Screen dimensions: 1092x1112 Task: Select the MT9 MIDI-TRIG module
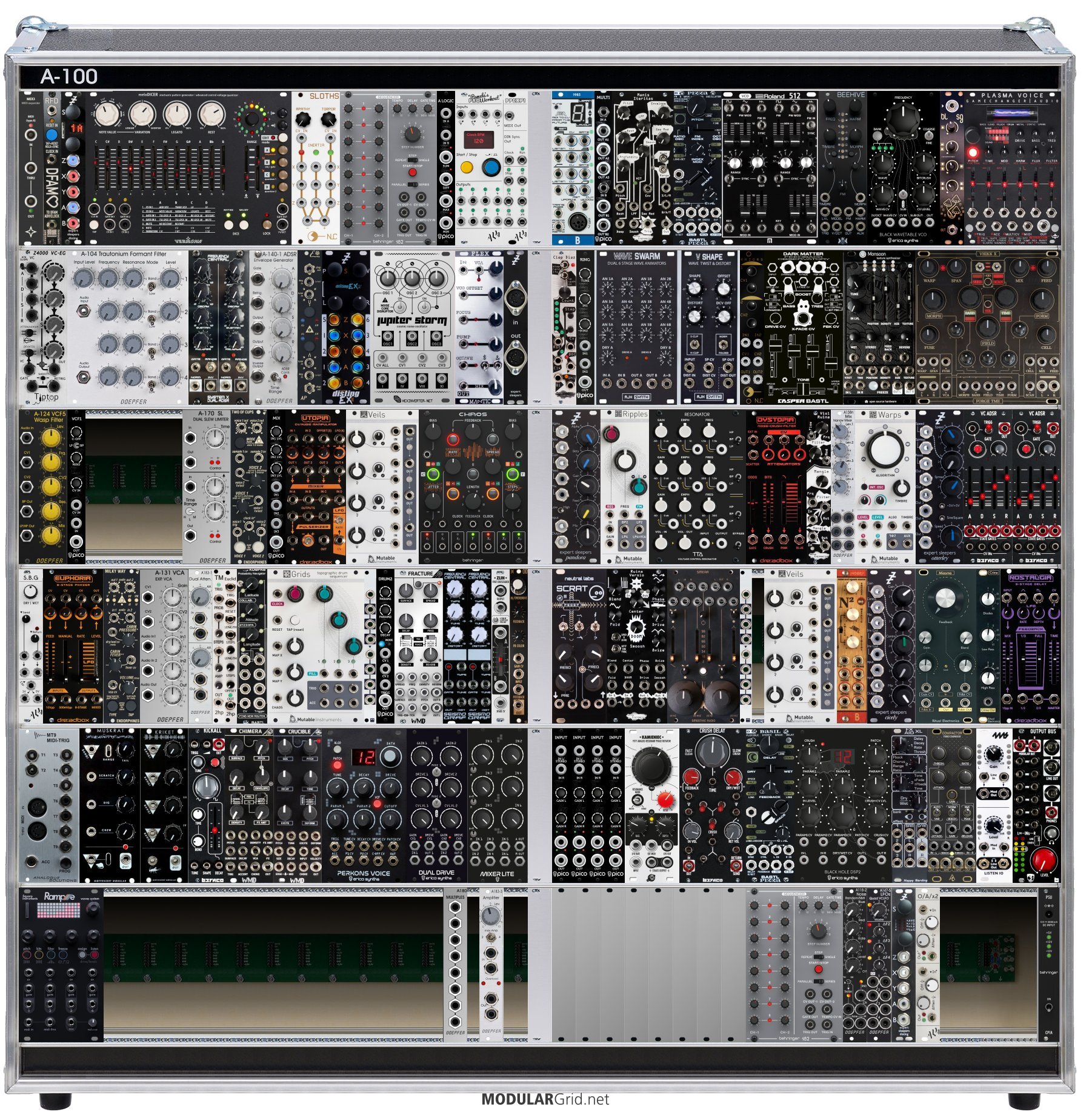click(49, 805)
